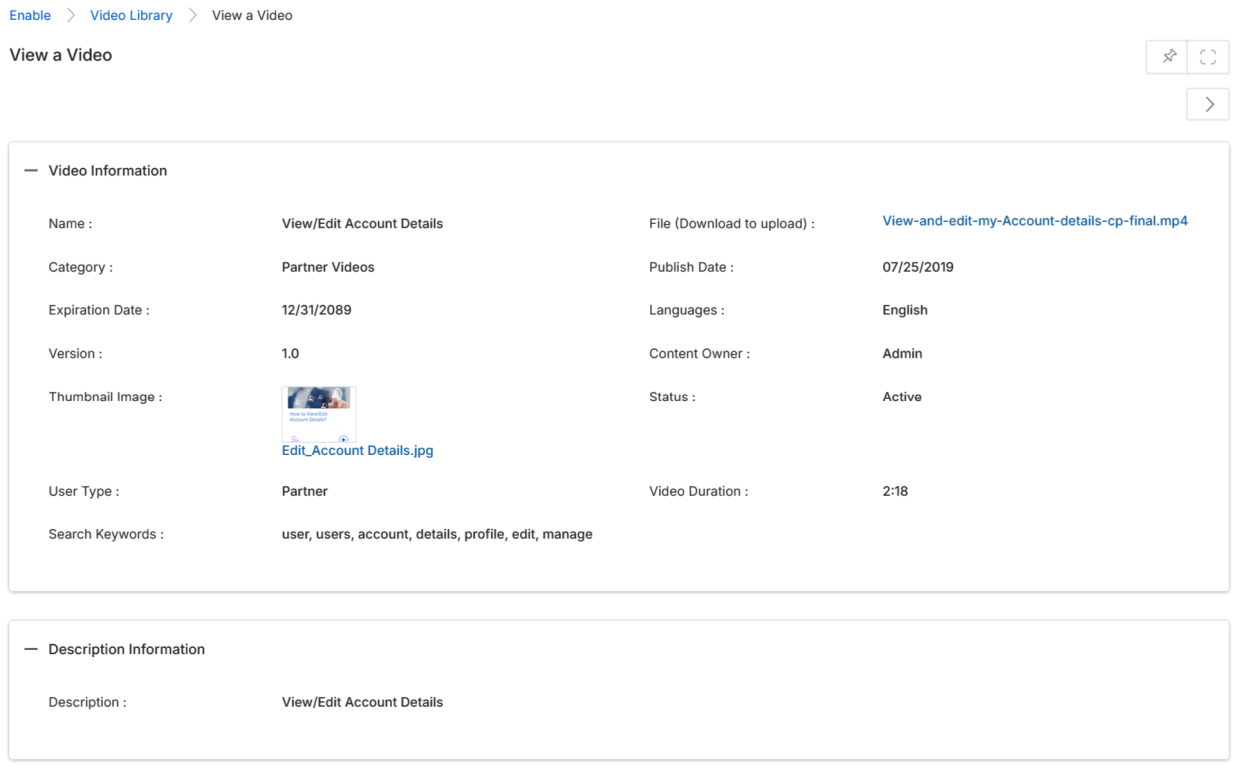
Task: Click the 'Thumbnail Image :' label
Action: pos(105,397)
